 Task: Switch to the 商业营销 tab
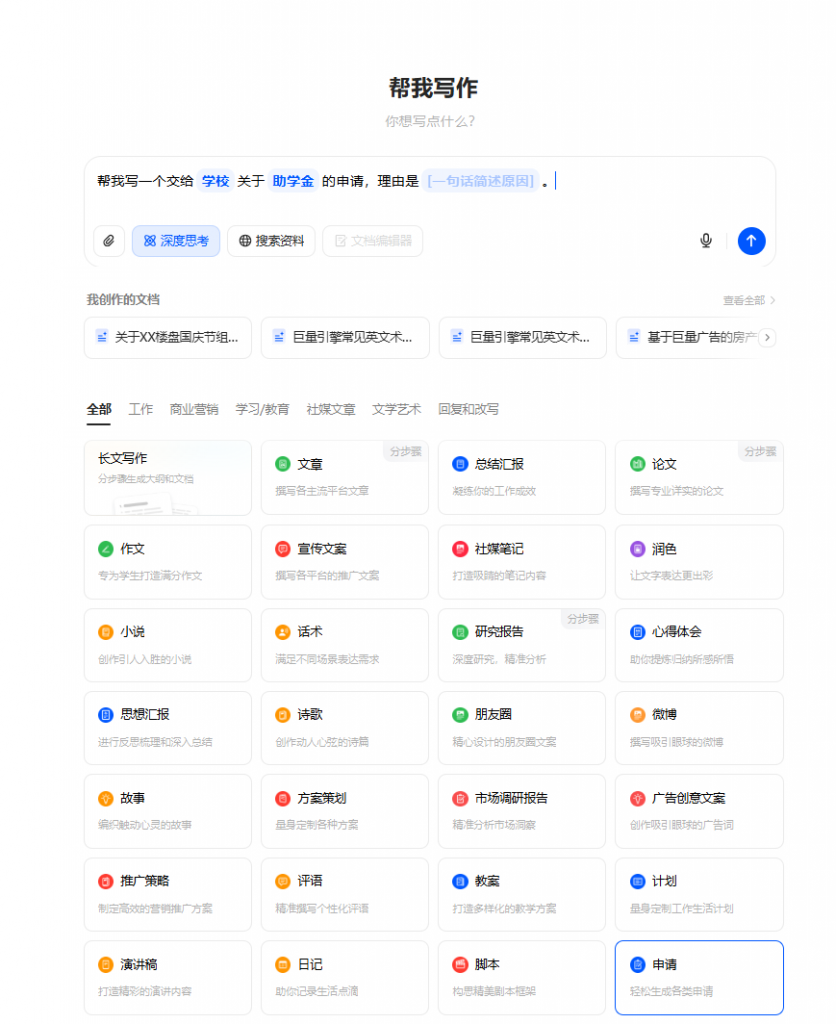pos(194,409)
